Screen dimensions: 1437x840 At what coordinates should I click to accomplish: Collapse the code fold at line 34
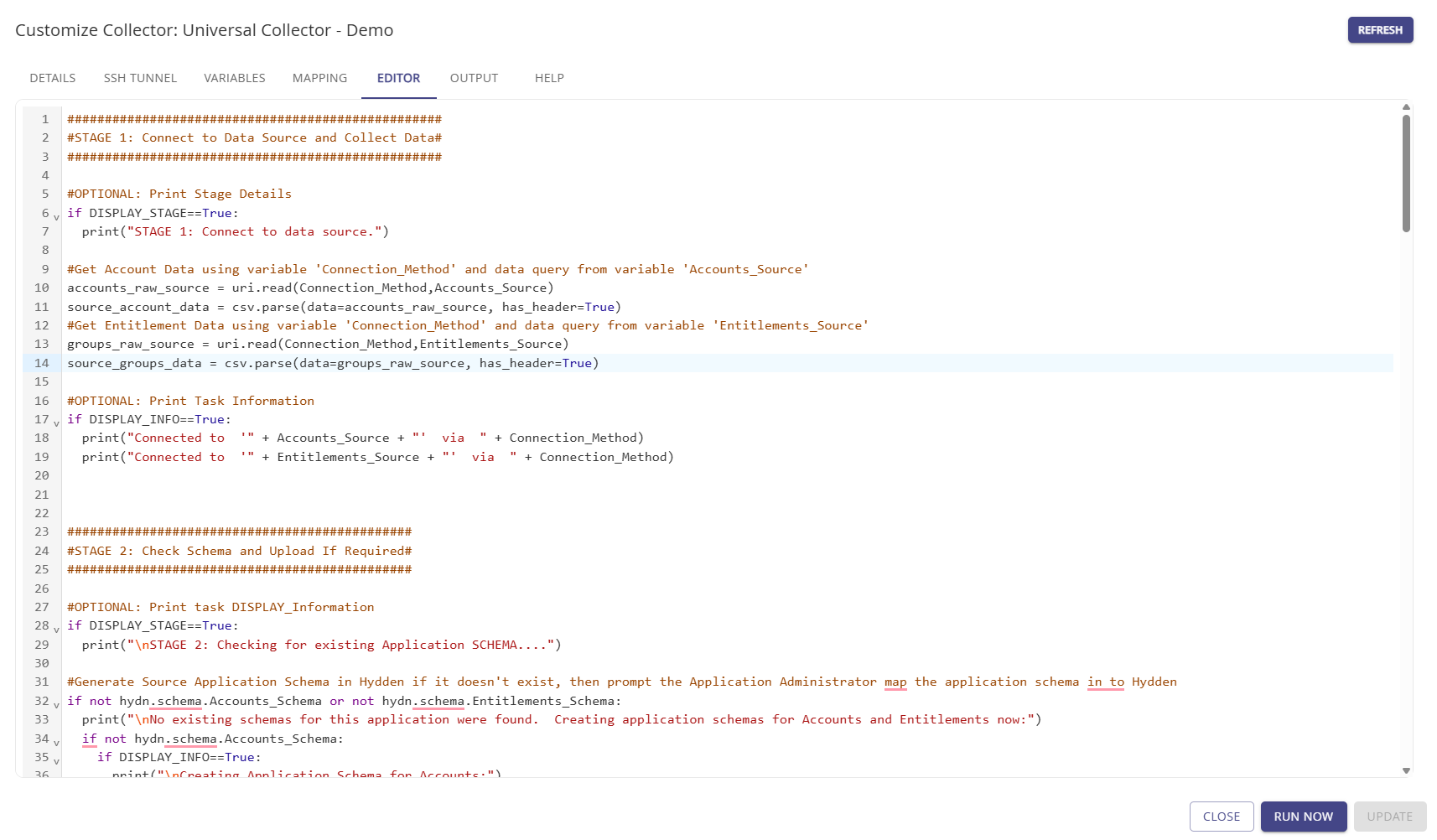pyautogui.click(x=56, y=742)
